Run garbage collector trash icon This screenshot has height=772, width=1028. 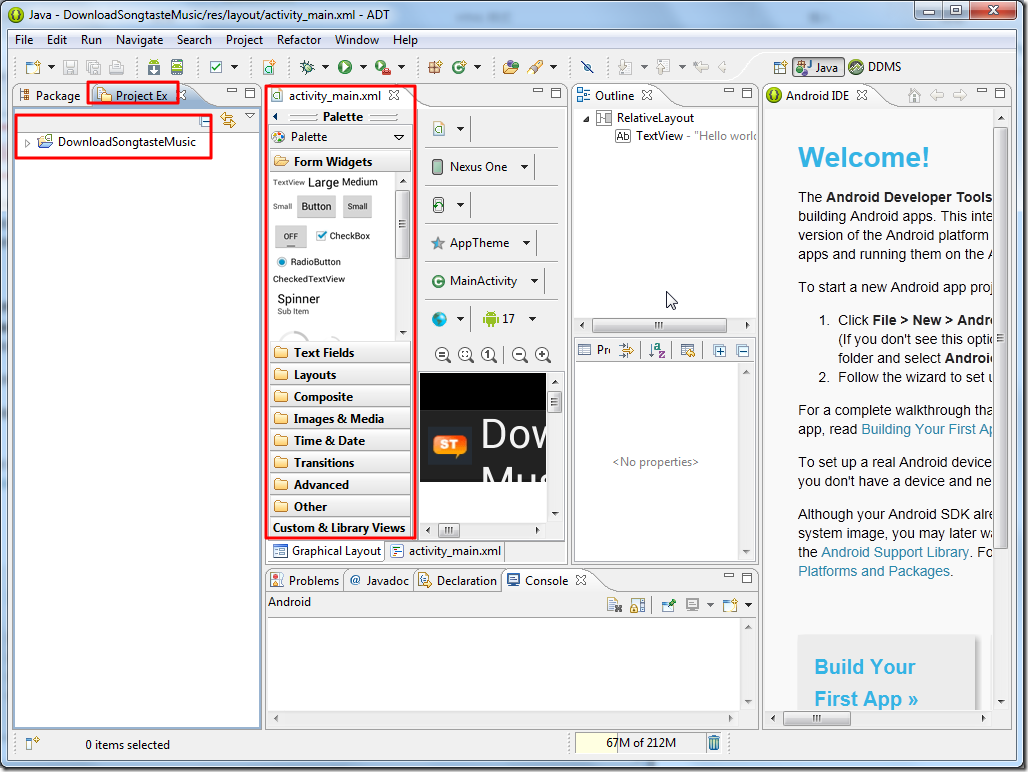coord(714,743)
